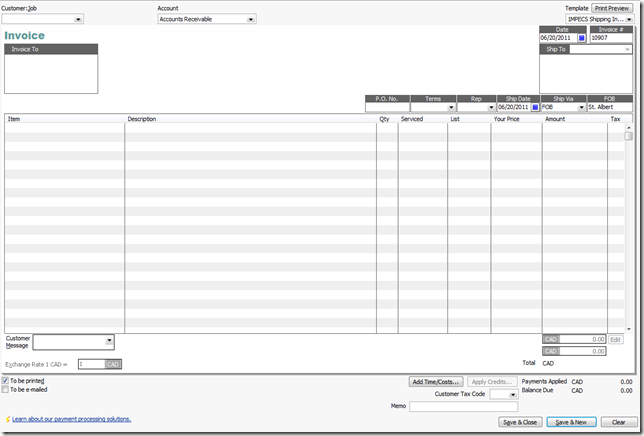Open the Rep dropdown
The width and height of the screenshot is (644, 436).
(x=491, y=107)
